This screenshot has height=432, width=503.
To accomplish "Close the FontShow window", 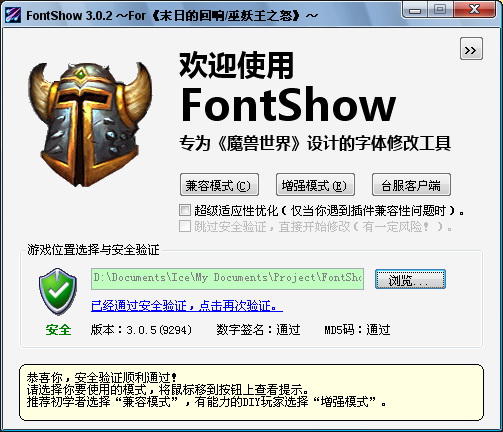I will pos(475,10).
